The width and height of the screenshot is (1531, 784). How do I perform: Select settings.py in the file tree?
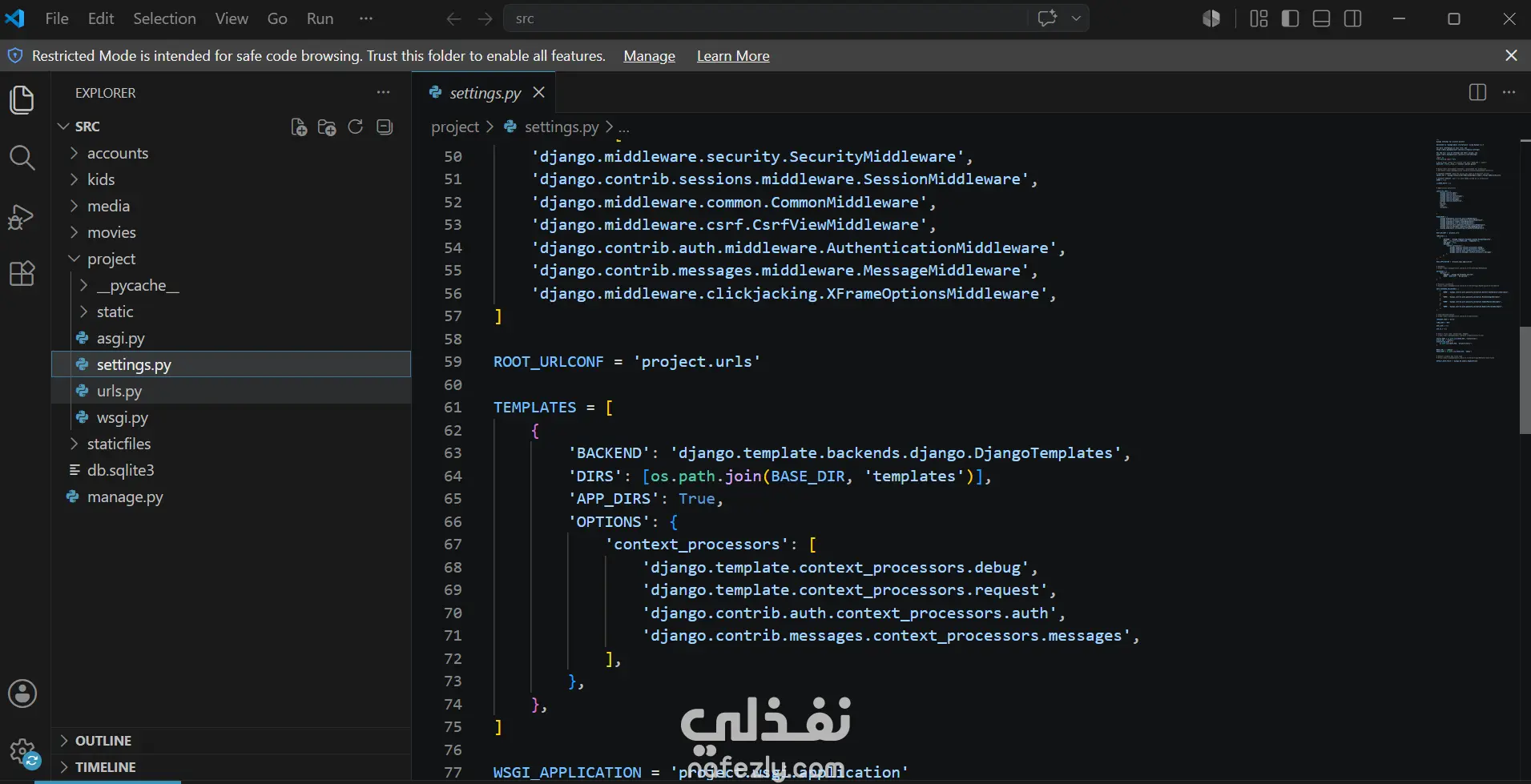pos(231,364)
